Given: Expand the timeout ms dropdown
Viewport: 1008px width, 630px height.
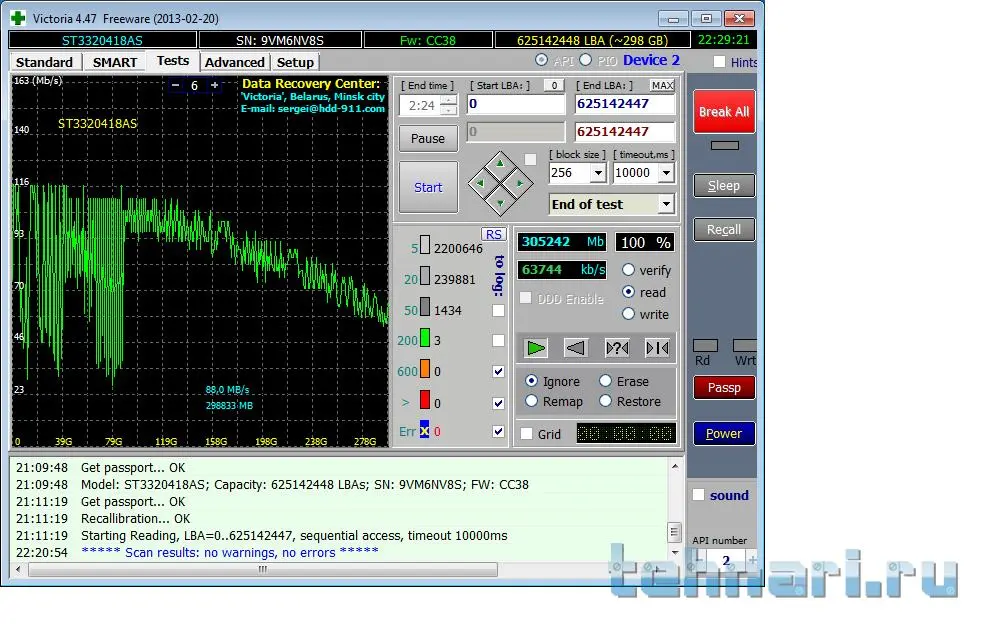Looking at the screenshot, I should click(667, 173).
